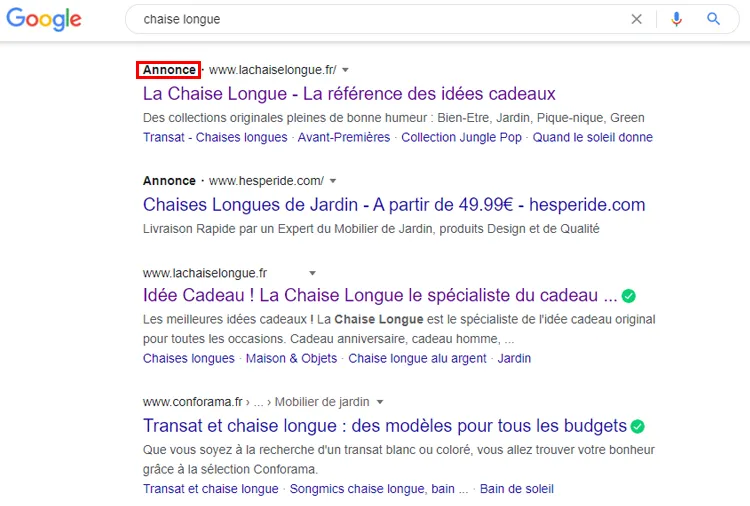Open the Transat et chaise longue sitelink

coord(211,489)
